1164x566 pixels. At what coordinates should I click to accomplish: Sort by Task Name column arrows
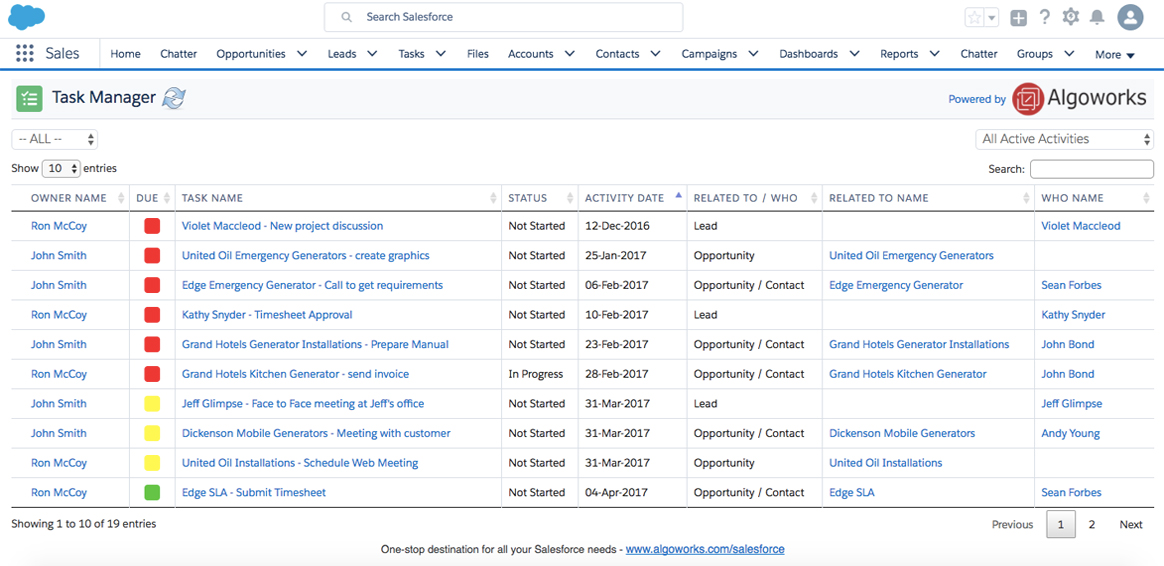coord(494,198)
